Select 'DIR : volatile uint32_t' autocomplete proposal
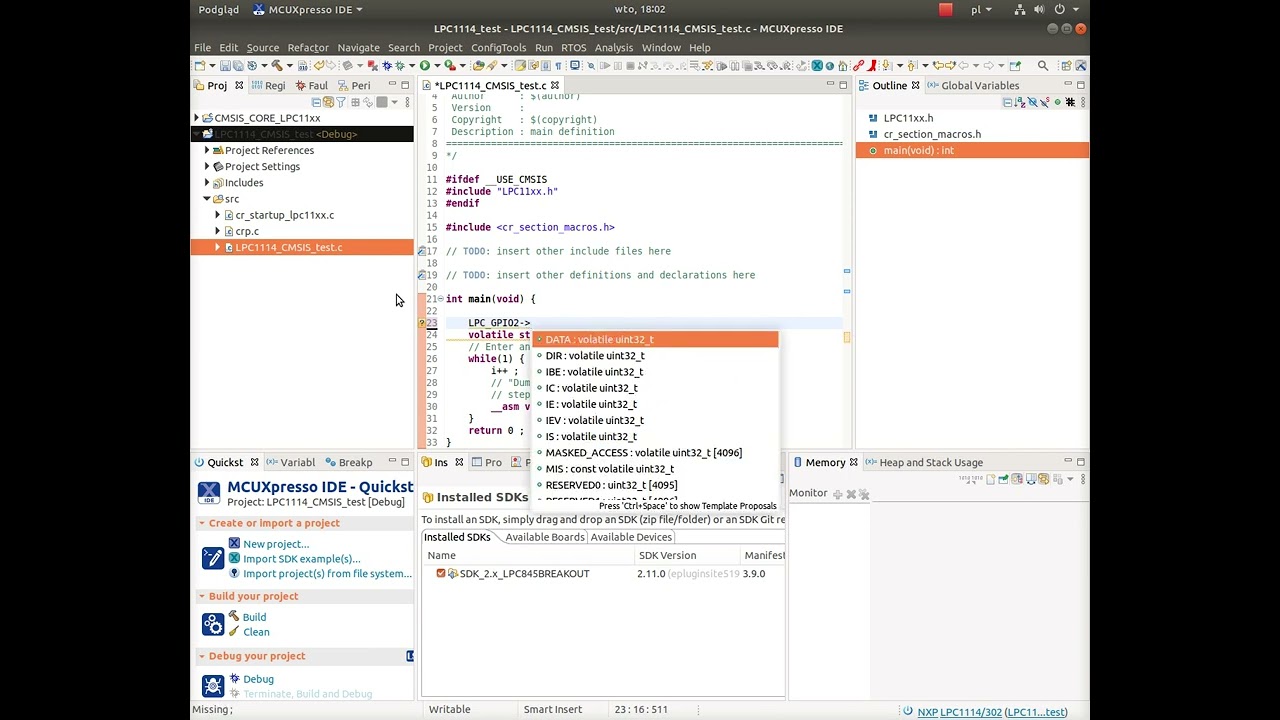1280x720 pixels. point(594,356)
